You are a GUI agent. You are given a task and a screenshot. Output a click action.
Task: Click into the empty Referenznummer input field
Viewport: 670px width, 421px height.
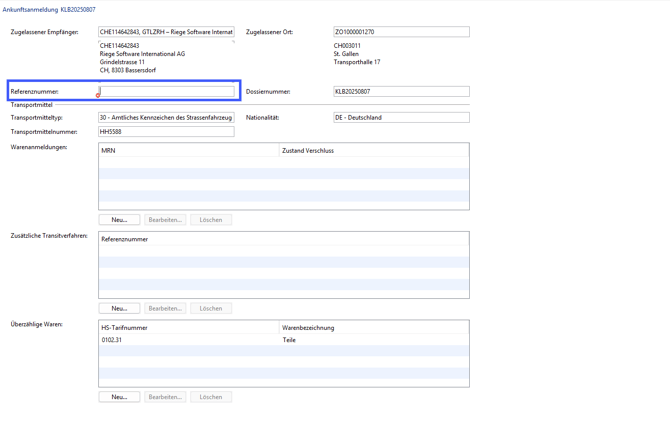pyautogui.click(x=167, y=91)
